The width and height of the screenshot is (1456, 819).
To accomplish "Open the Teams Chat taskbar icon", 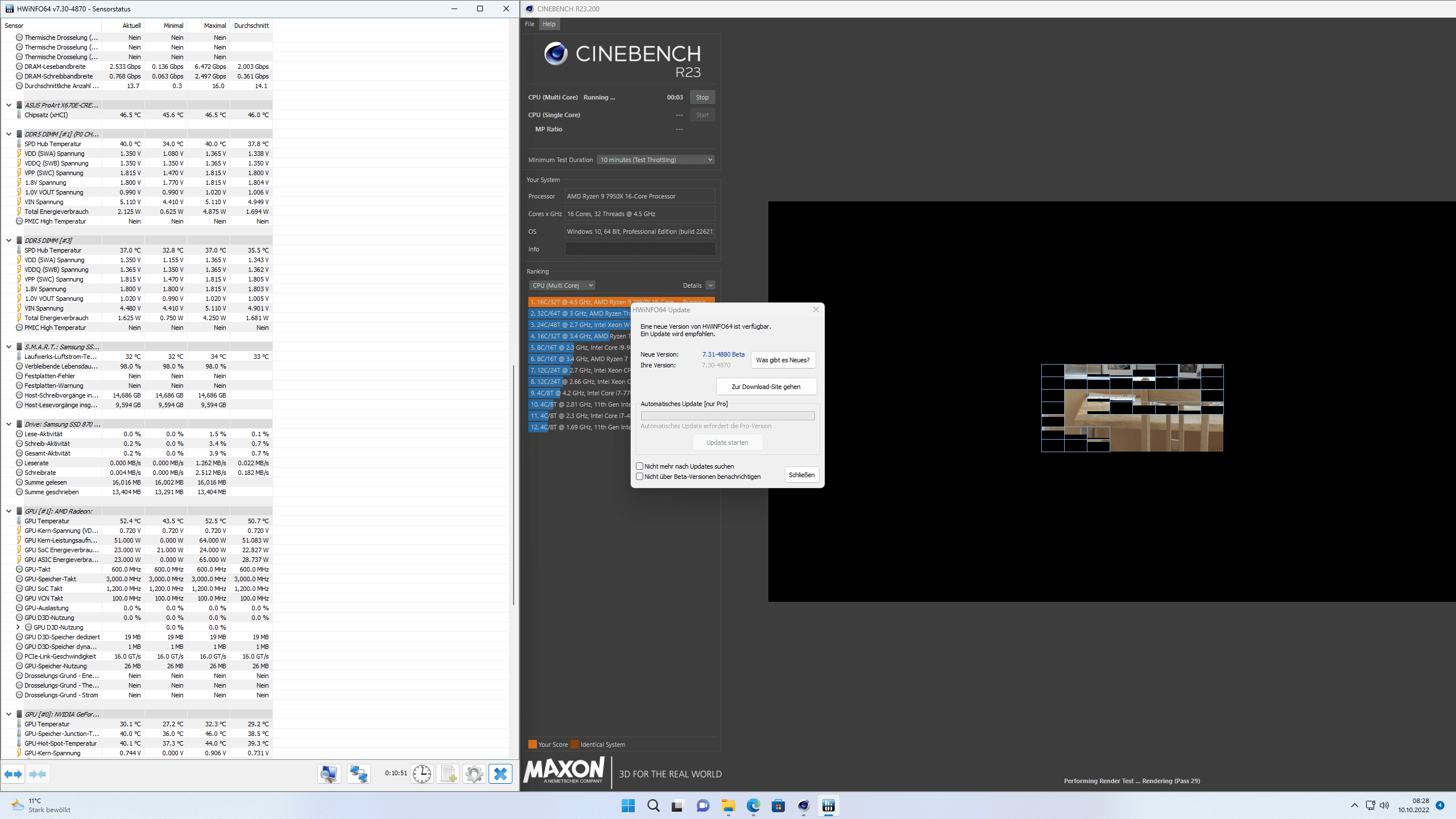I will (703, 805).
